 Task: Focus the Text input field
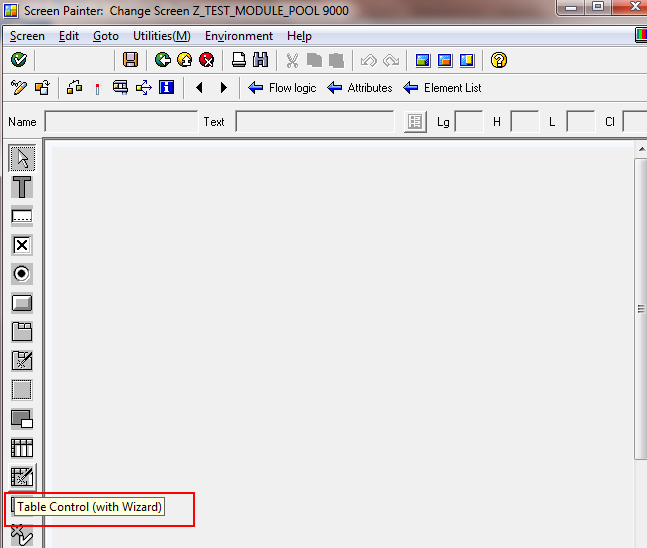click(314, 122)
